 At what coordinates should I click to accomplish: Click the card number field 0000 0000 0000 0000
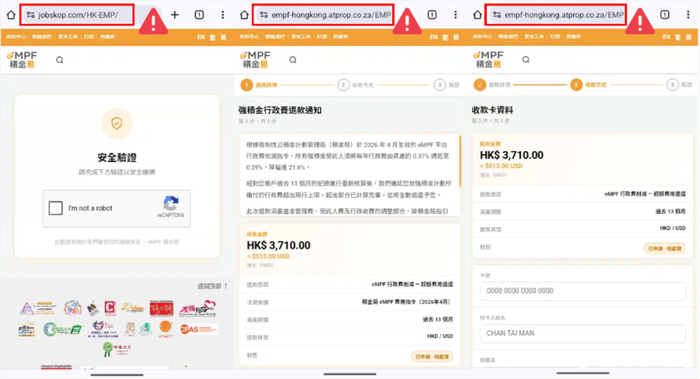click(x=583, y=291)
